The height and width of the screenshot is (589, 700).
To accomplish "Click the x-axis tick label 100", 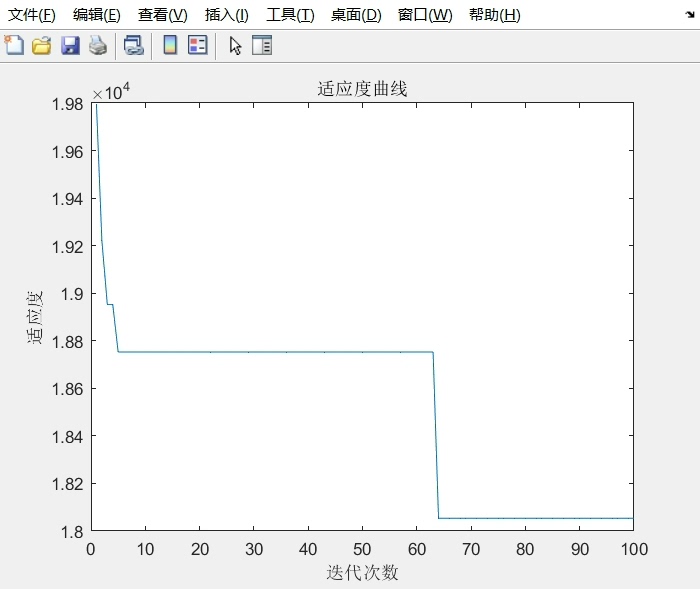I will 634,549.
